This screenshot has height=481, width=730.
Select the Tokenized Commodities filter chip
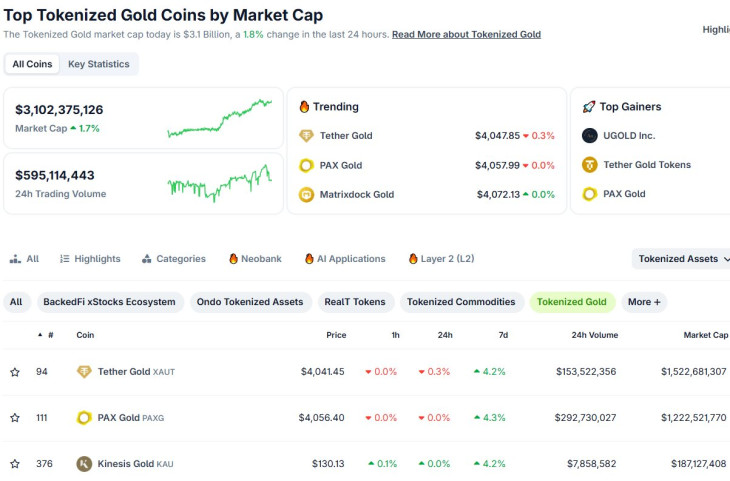[x=461, y=302]
